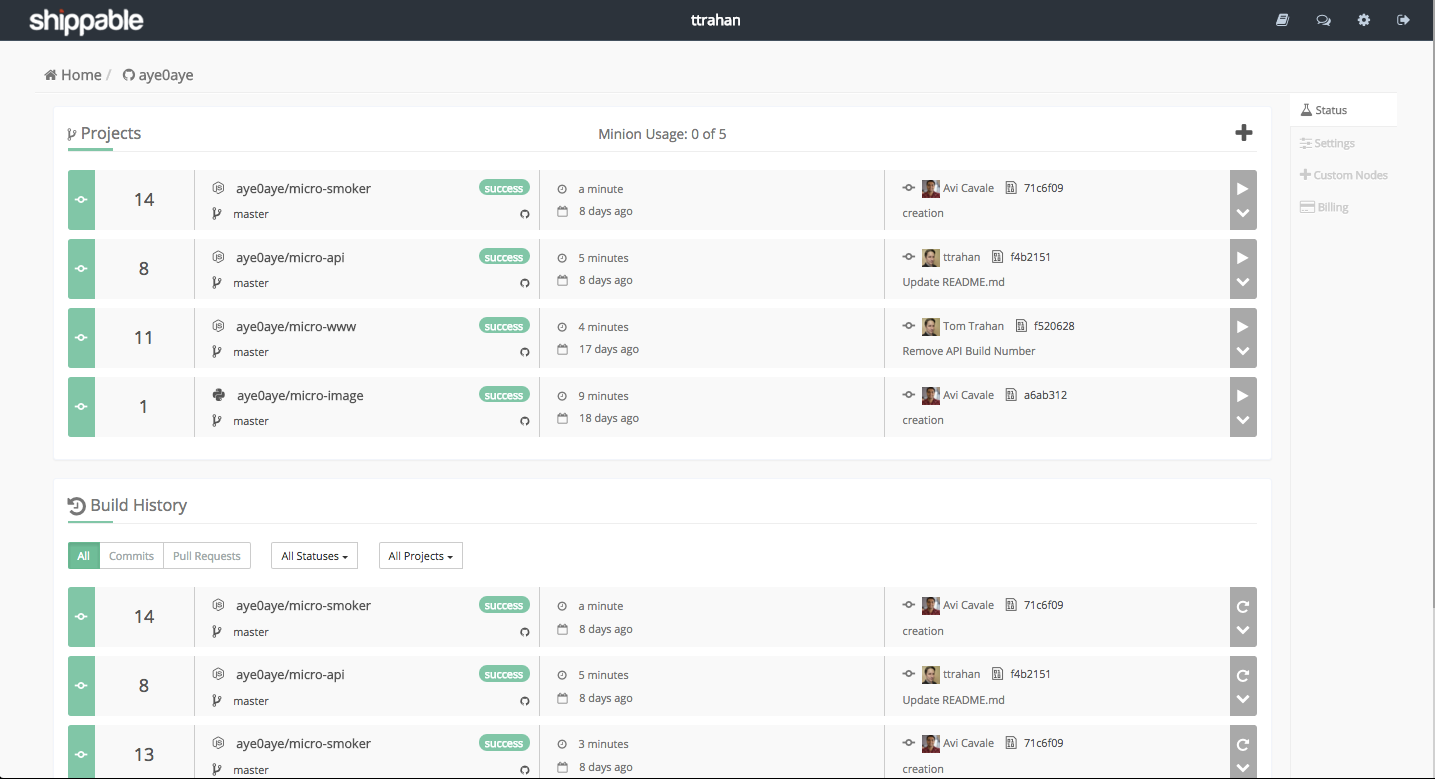The image size is (1435, 779).
Task: Open commit a6ab312 link
Action: click(1045, 395)
